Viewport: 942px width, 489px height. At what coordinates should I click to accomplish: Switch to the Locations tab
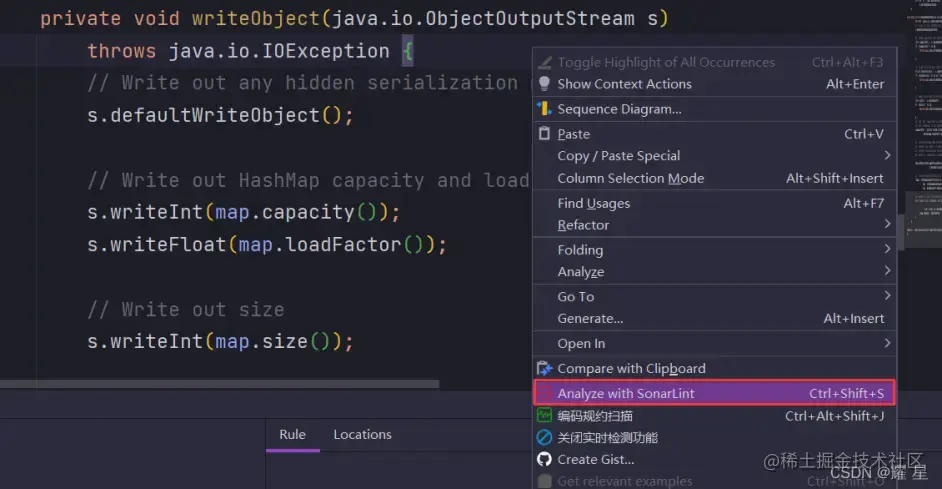[362, 434]
